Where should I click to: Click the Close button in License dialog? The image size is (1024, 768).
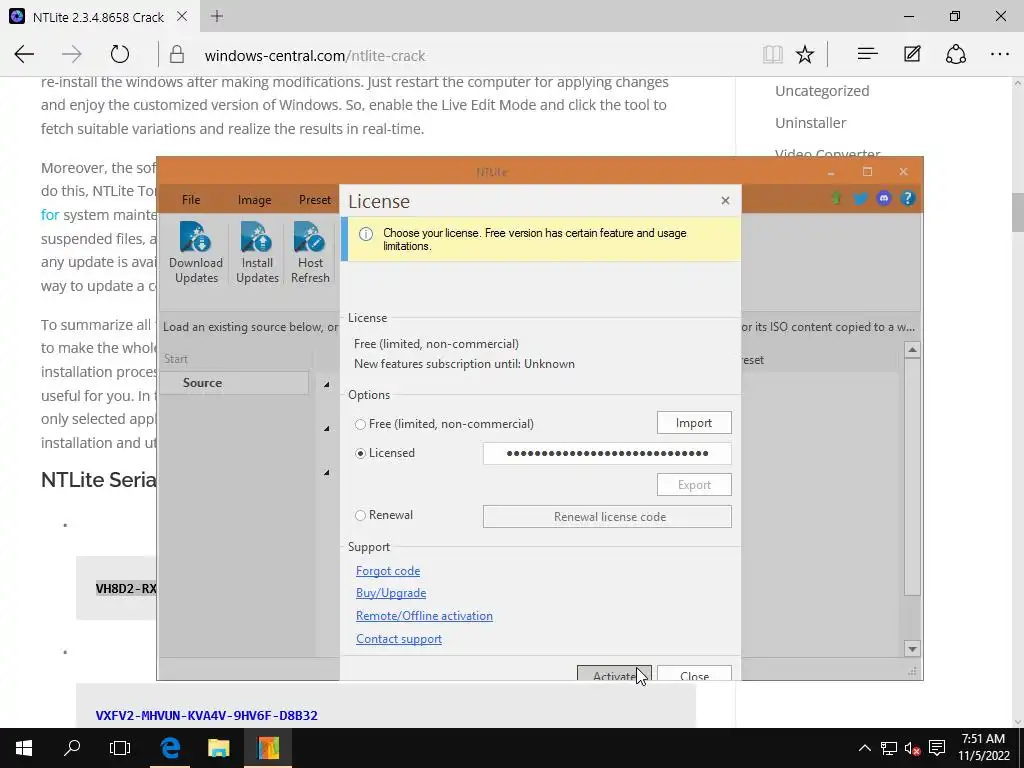[694, 673]
